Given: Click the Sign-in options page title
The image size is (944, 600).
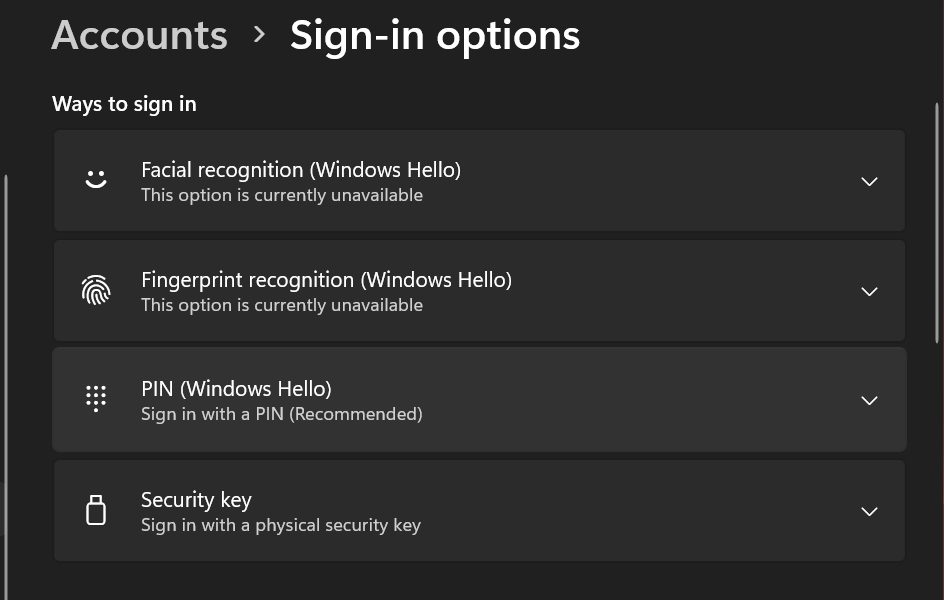Looking at the screenshot, I should coord(435,35).
